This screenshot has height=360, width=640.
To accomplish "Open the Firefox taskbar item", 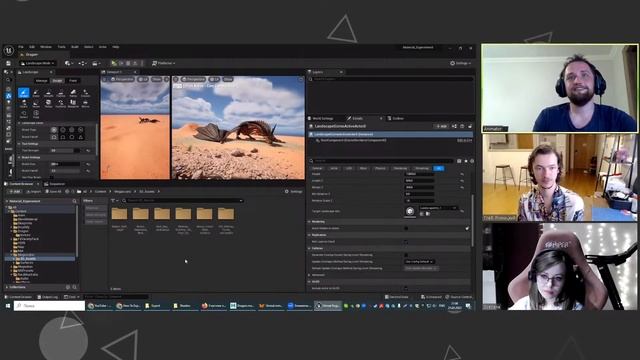I will click(213, 306).
